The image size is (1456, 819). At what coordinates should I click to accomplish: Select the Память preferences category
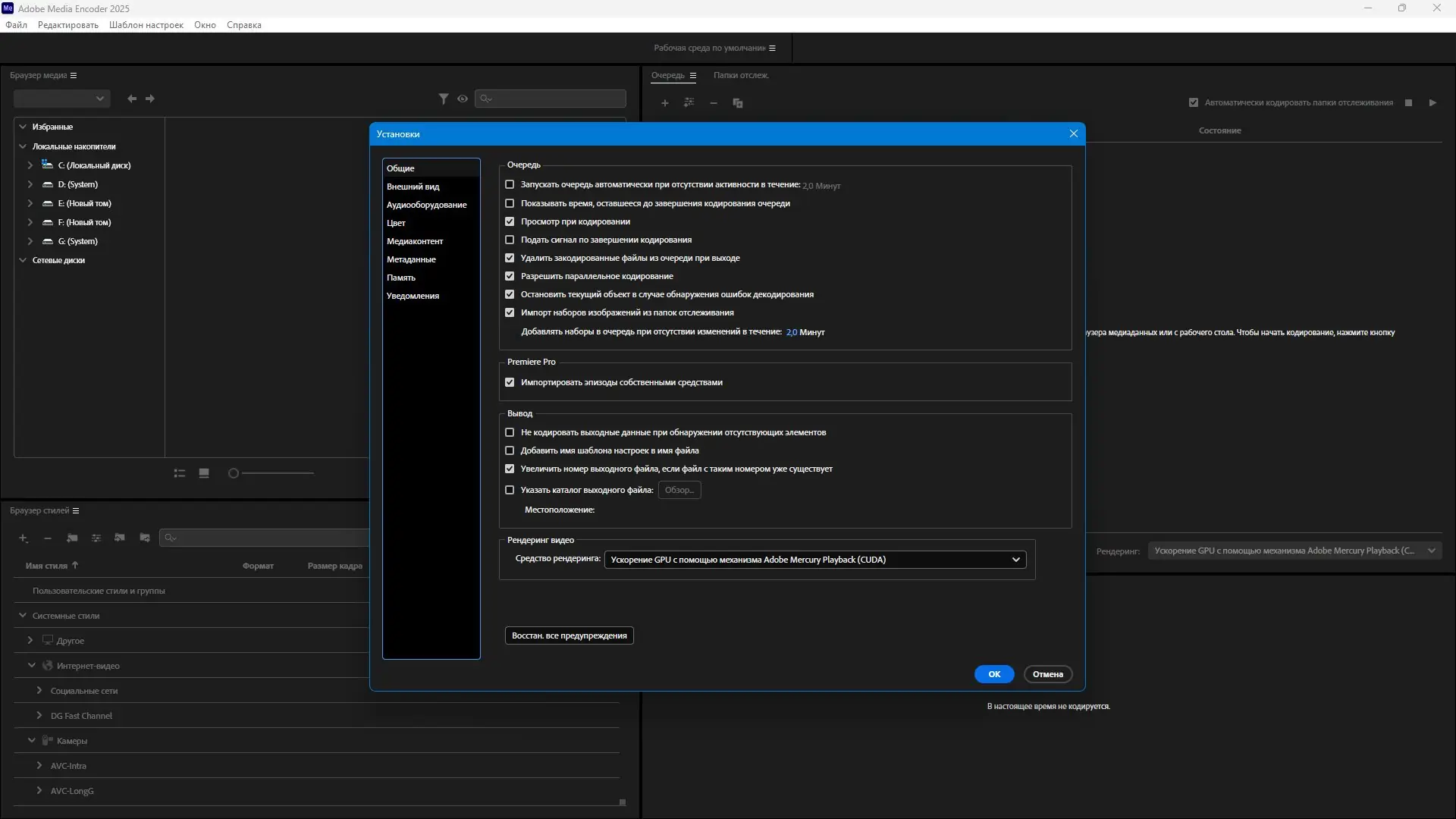click(x=401, y=278)
